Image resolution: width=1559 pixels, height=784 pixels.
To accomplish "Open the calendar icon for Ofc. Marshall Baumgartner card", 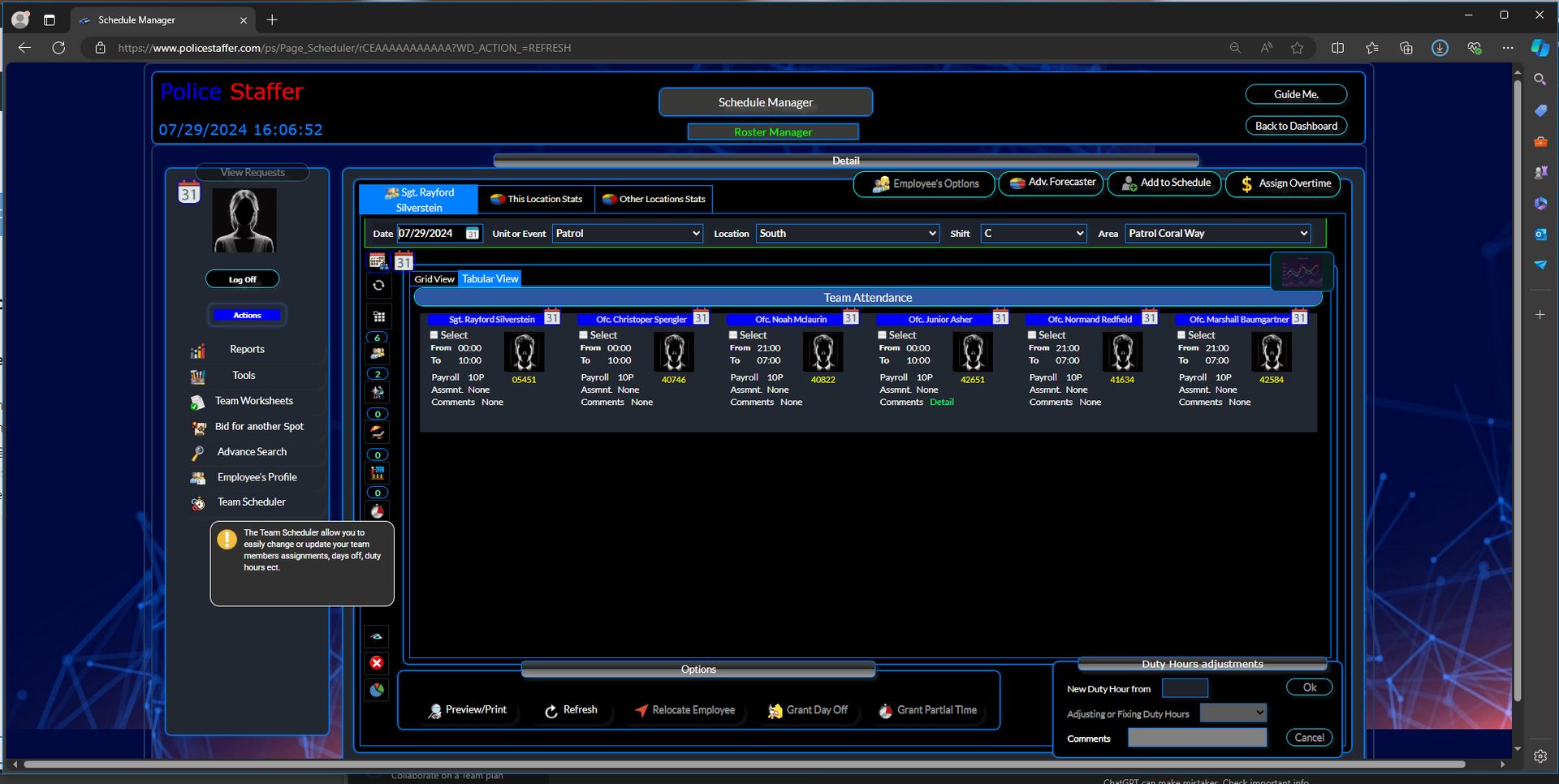I will [x=1300, y=317].
